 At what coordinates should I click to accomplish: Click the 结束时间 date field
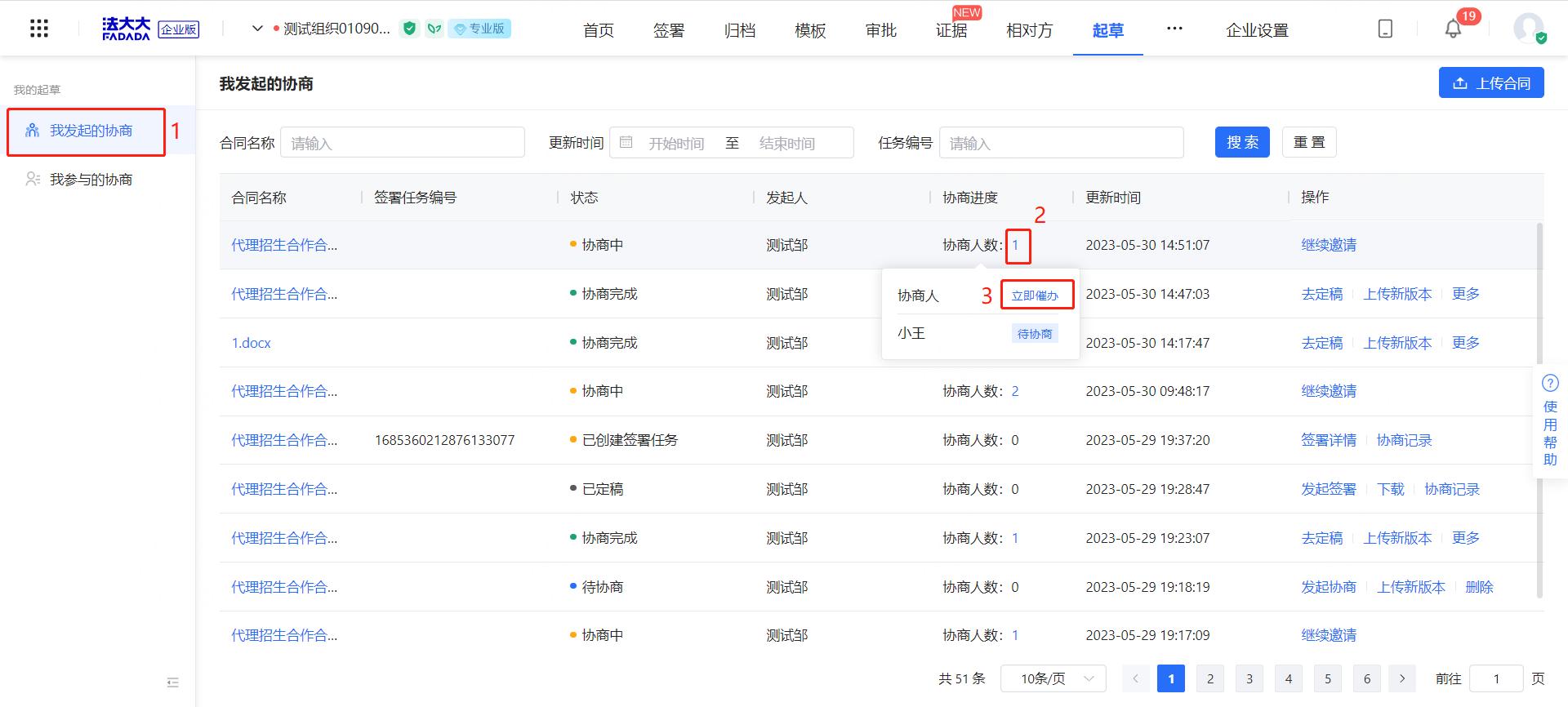(787, 143)
